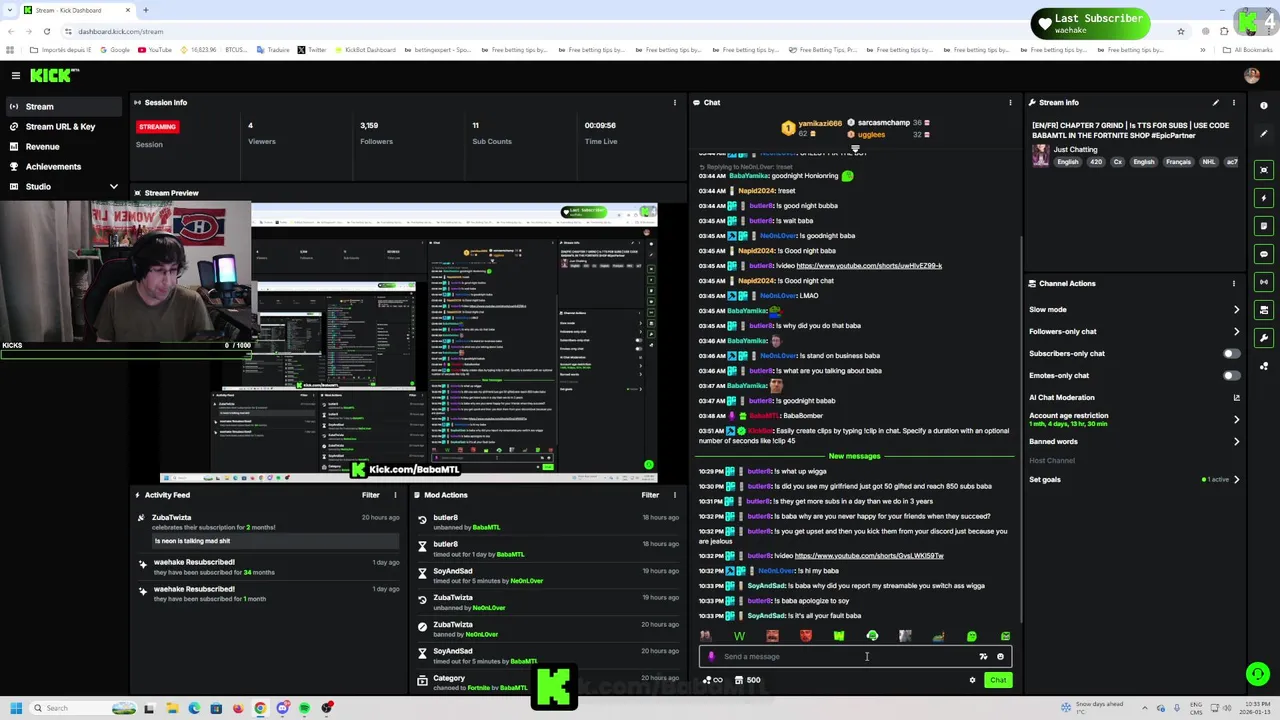
Task: Click the Just Chatting category
Action: pos(1075,149)
